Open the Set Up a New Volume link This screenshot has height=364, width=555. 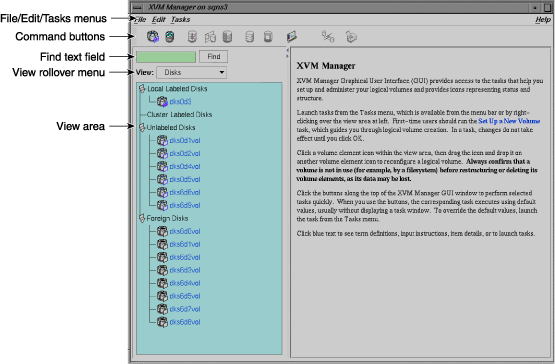click(x=509, y=121)
